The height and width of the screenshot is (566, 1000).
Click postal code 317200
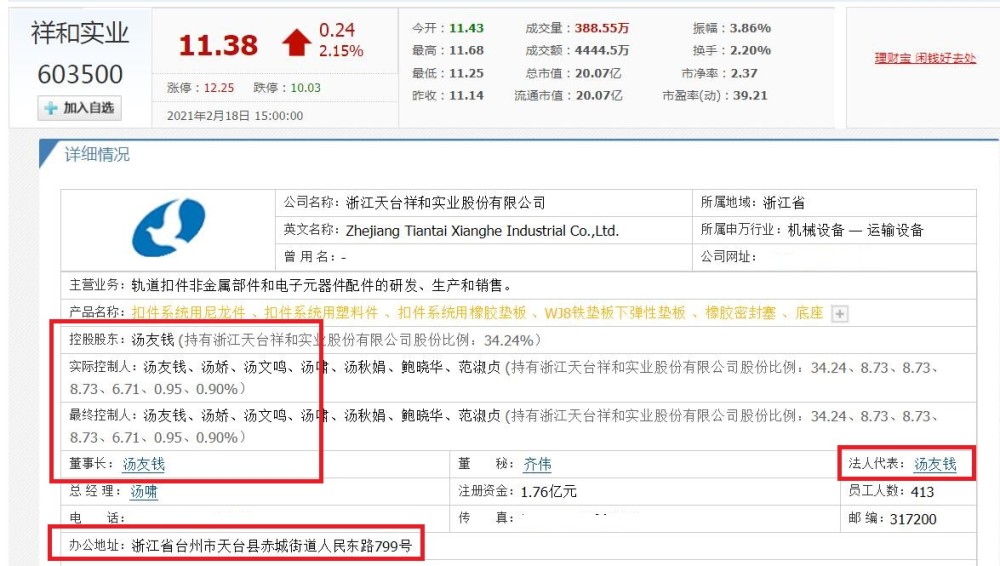click(x=913, y=519)
